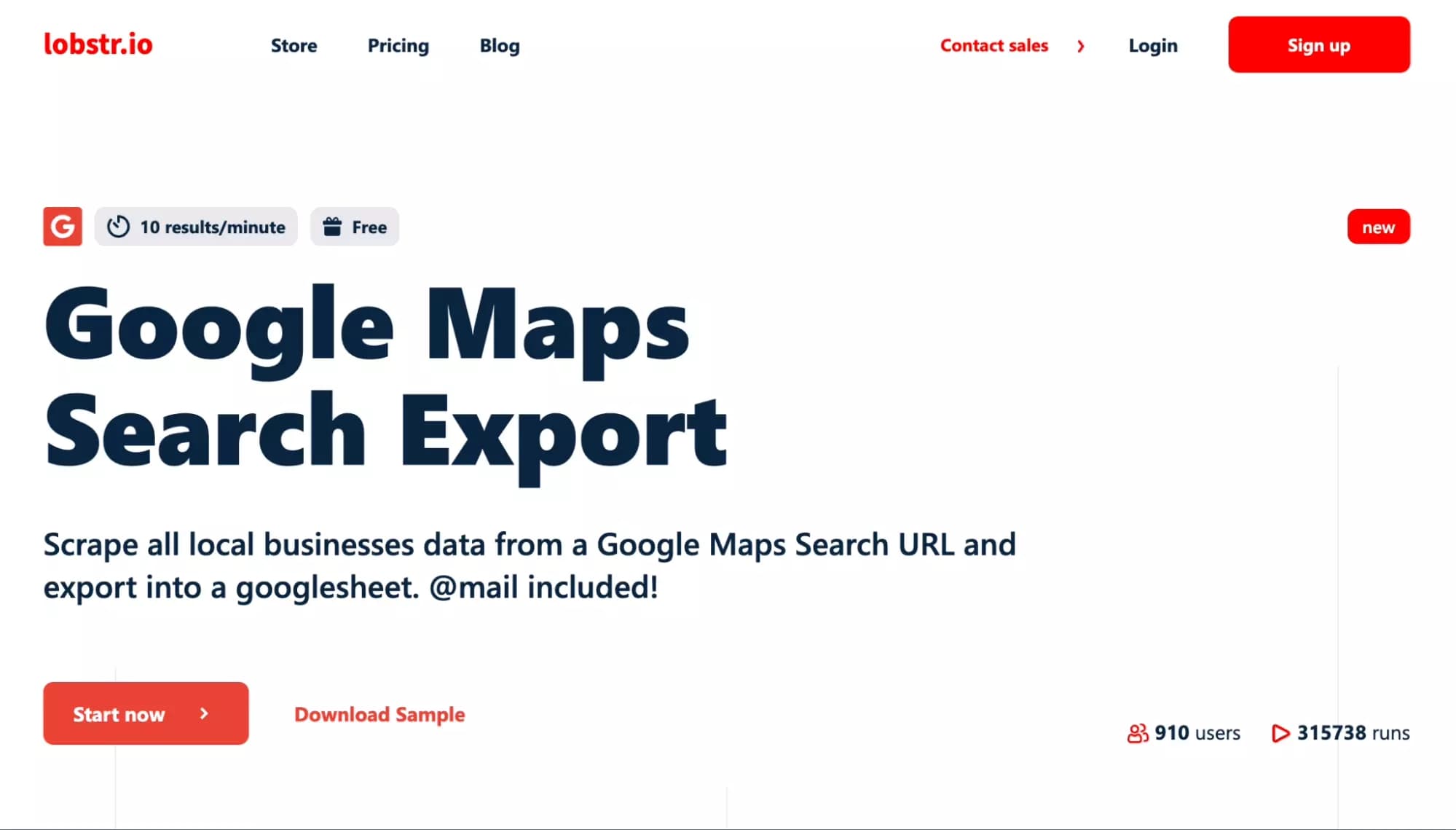Click the Download Sample link

(379, 714)
